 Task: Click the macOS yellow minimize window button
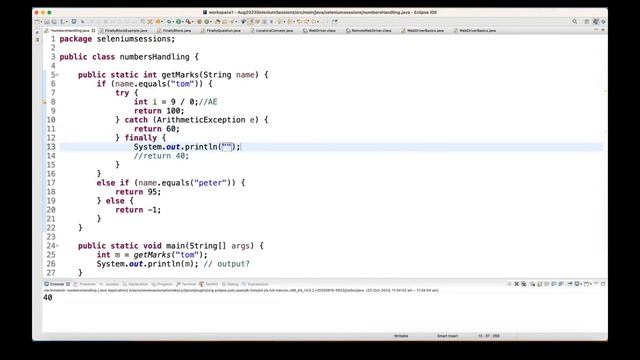coord(43,13)
